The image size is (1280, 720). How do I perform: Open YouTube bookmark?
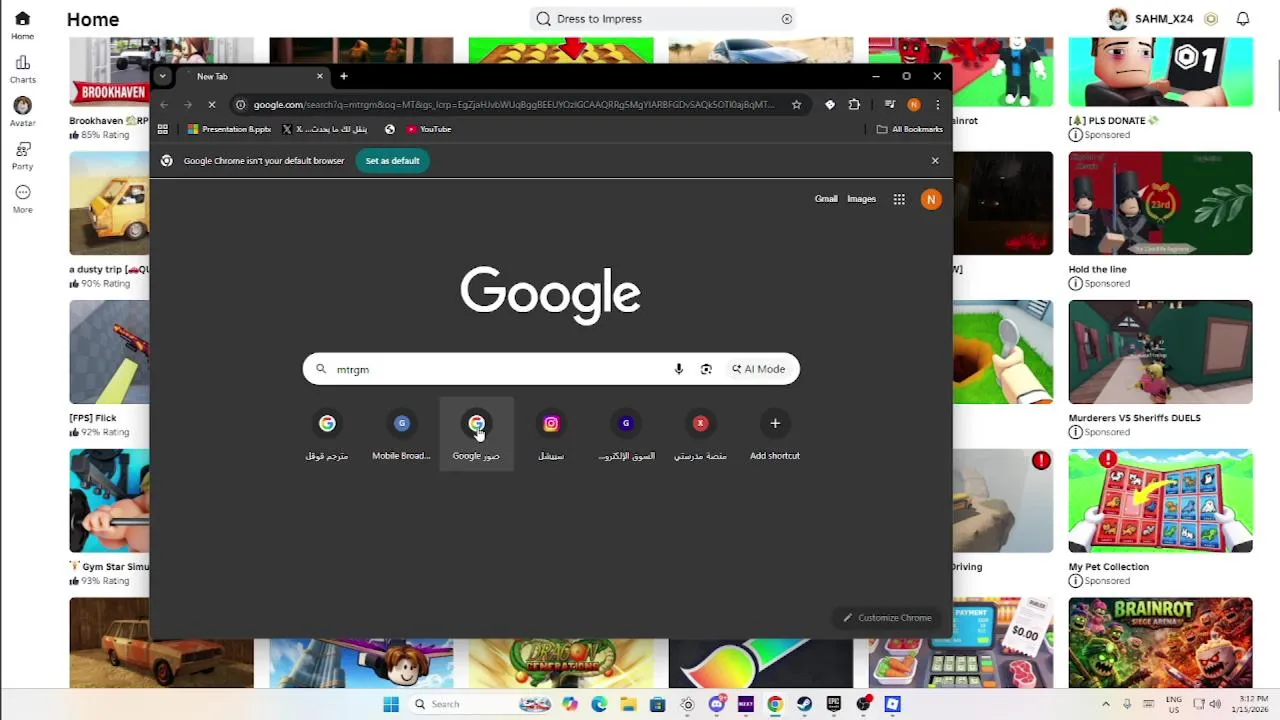point(429,129)
